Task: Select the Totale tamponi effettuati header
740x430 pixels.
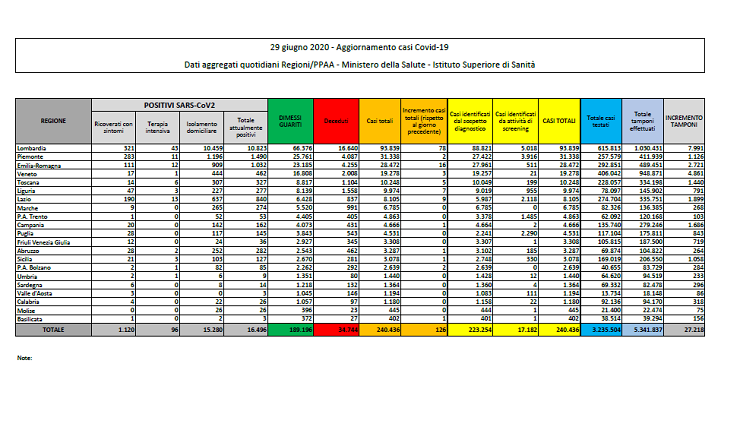Action: pos(641,119)
